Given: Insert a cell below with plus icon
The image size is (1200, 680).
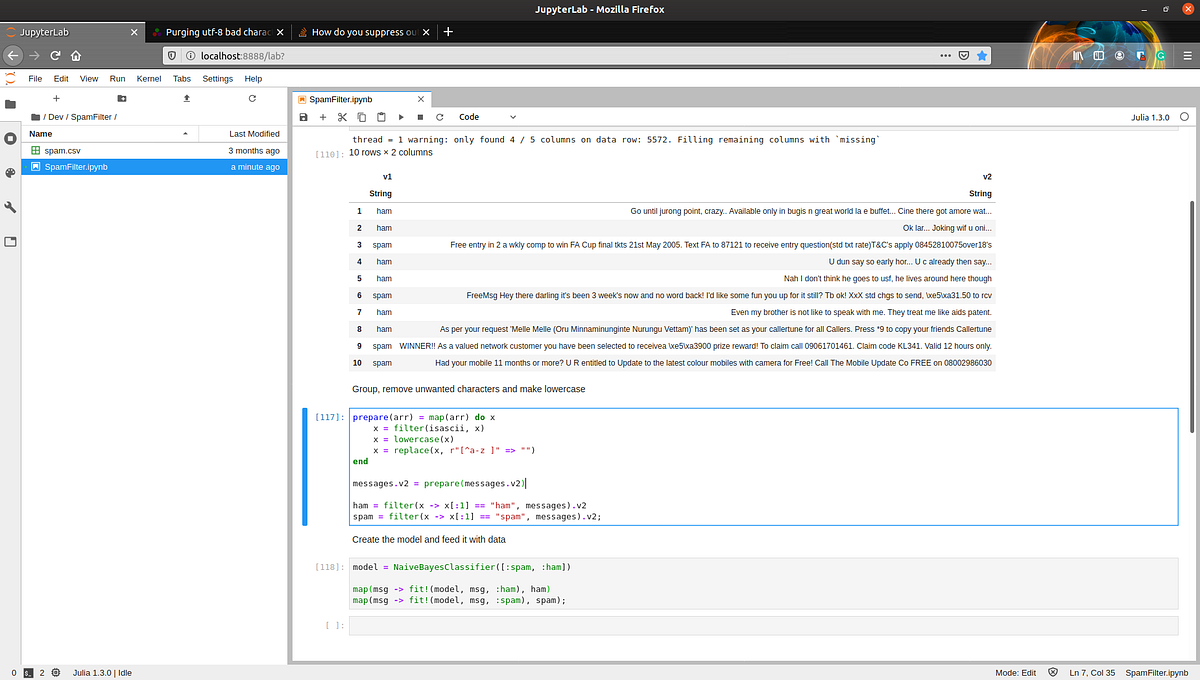Looking at the screenshot, I should [323, 117].
